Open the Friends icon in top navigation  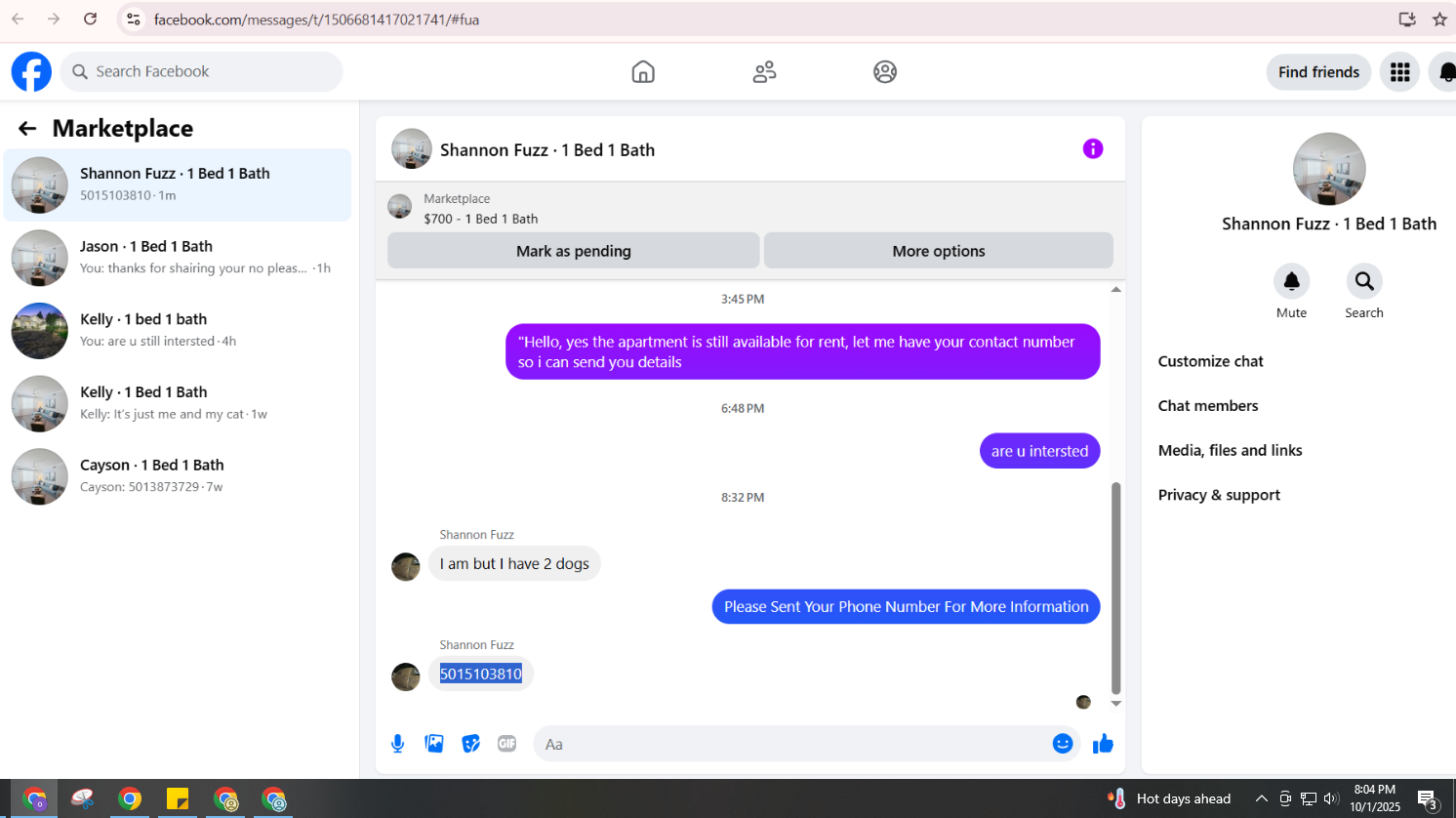pyautogui.click(x=764, y=72)
